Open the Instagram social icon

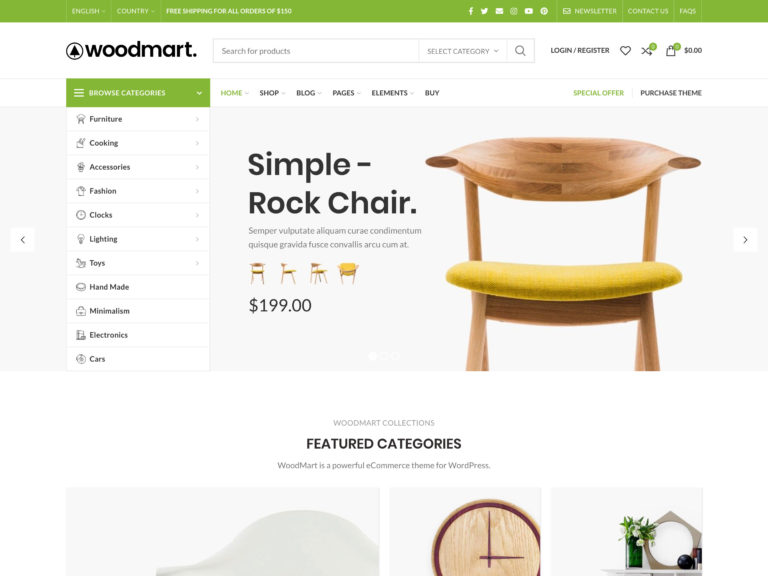coord(514,11)
